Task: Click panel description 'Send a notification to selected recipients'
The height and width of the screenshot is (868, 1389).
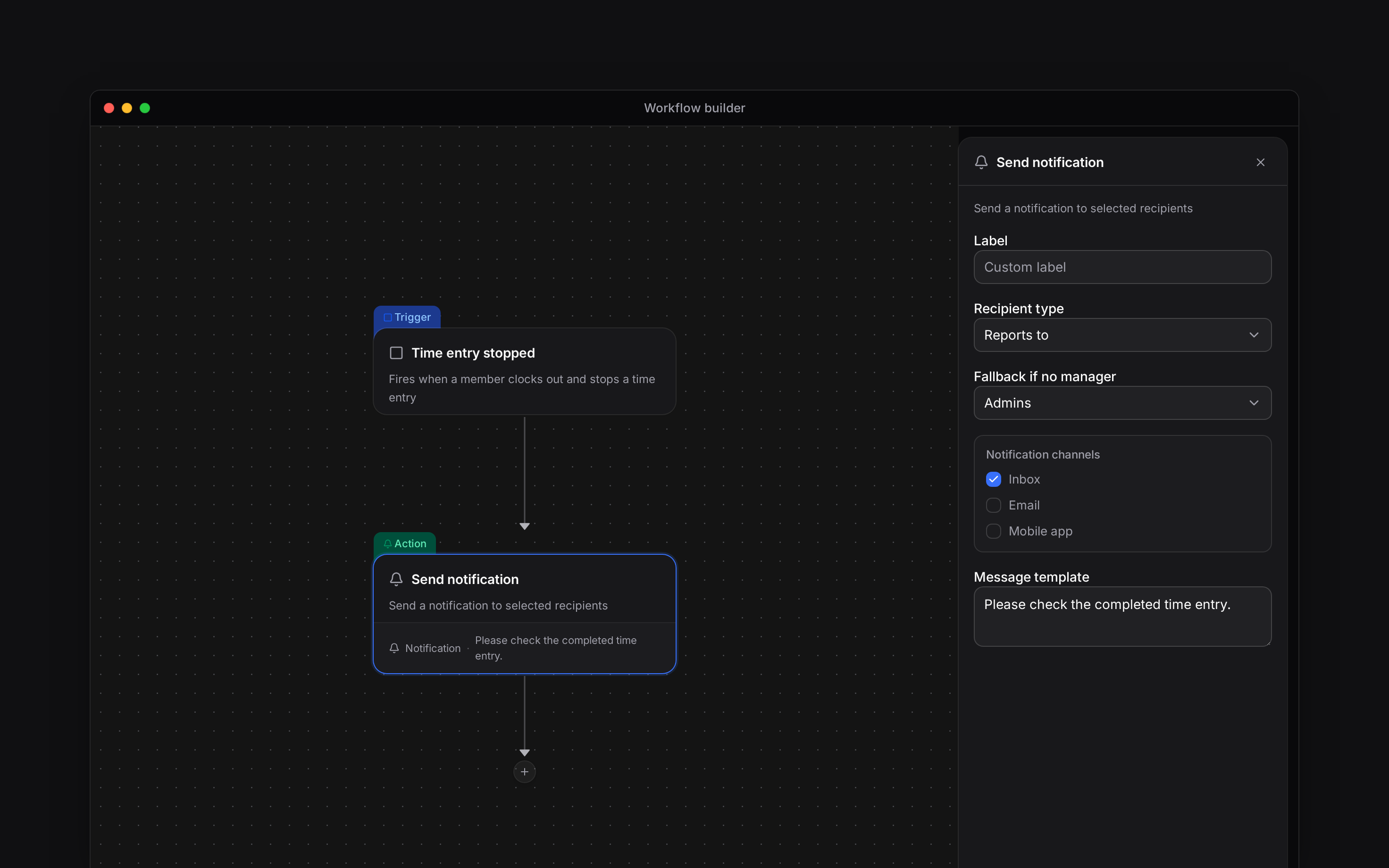Action: pos(1082,209)
